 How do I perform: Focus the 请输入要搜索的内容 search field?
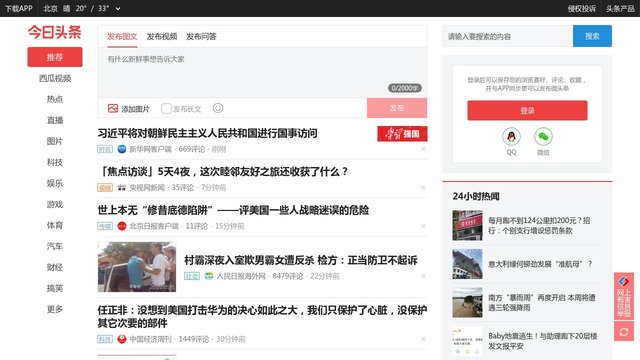[x=508, y=36]
